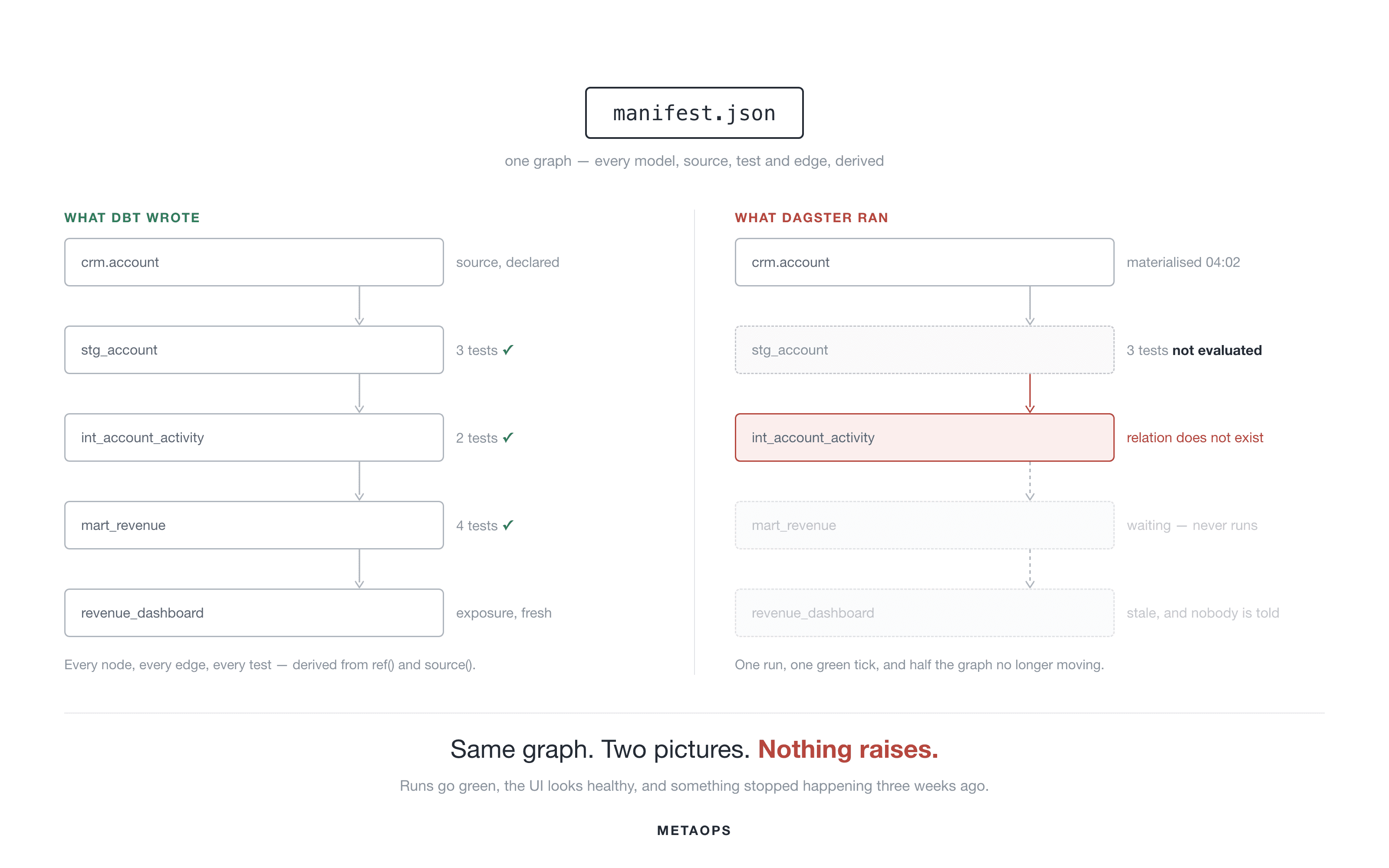Select the dashed stg_account node under Dagster

[x=924, y=350]
